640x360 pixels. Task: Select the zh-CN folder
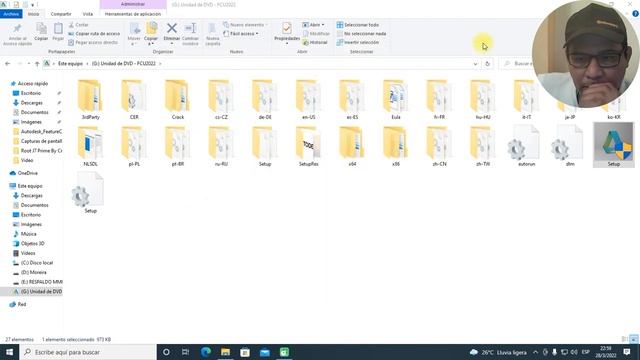click(439, 146)
